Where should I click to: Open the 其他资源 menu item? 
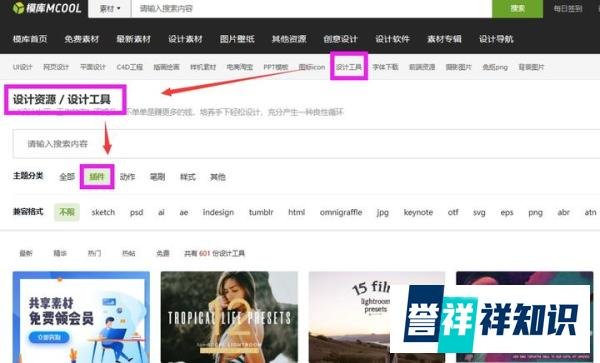point(289,39)
